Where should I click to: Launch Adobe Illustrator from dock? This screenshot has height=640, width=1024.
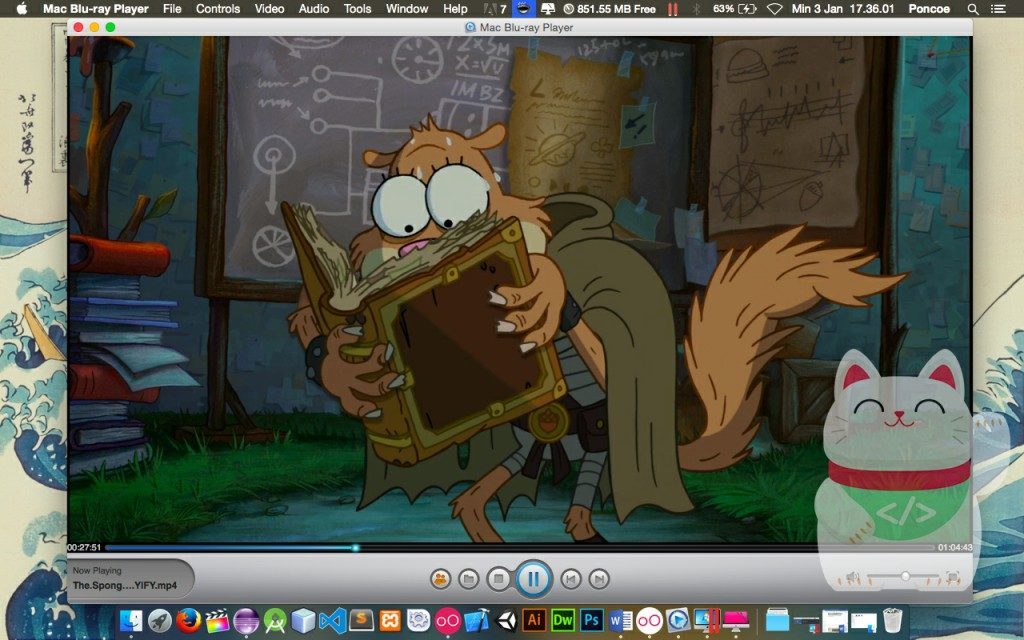(534, 620)
